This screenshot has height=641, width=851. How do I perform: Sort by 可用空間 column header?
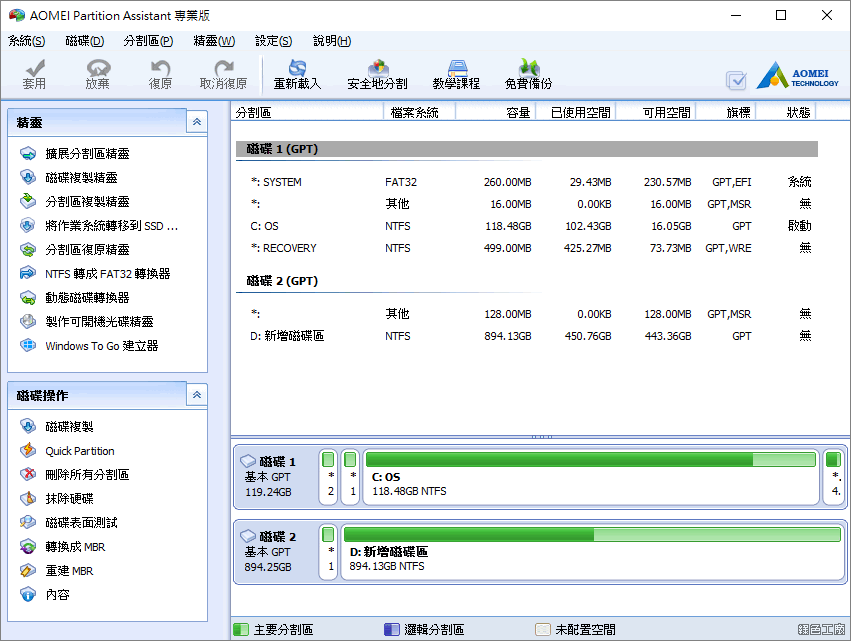click(x=655, y=112)
